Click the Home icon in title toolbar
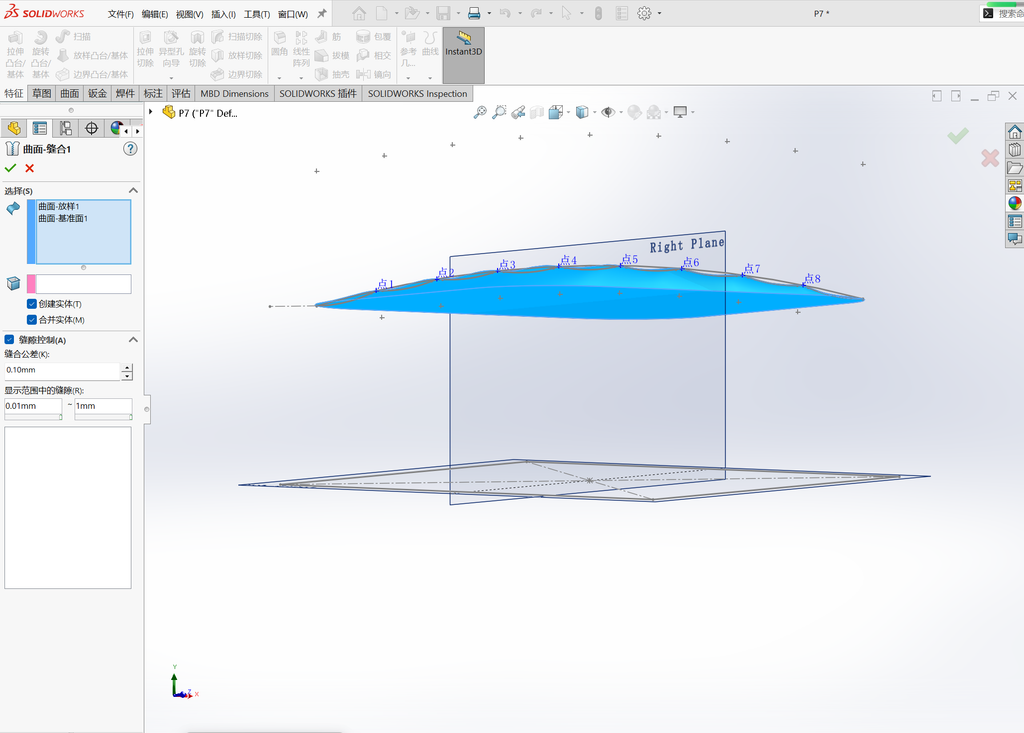 [359, 13]
